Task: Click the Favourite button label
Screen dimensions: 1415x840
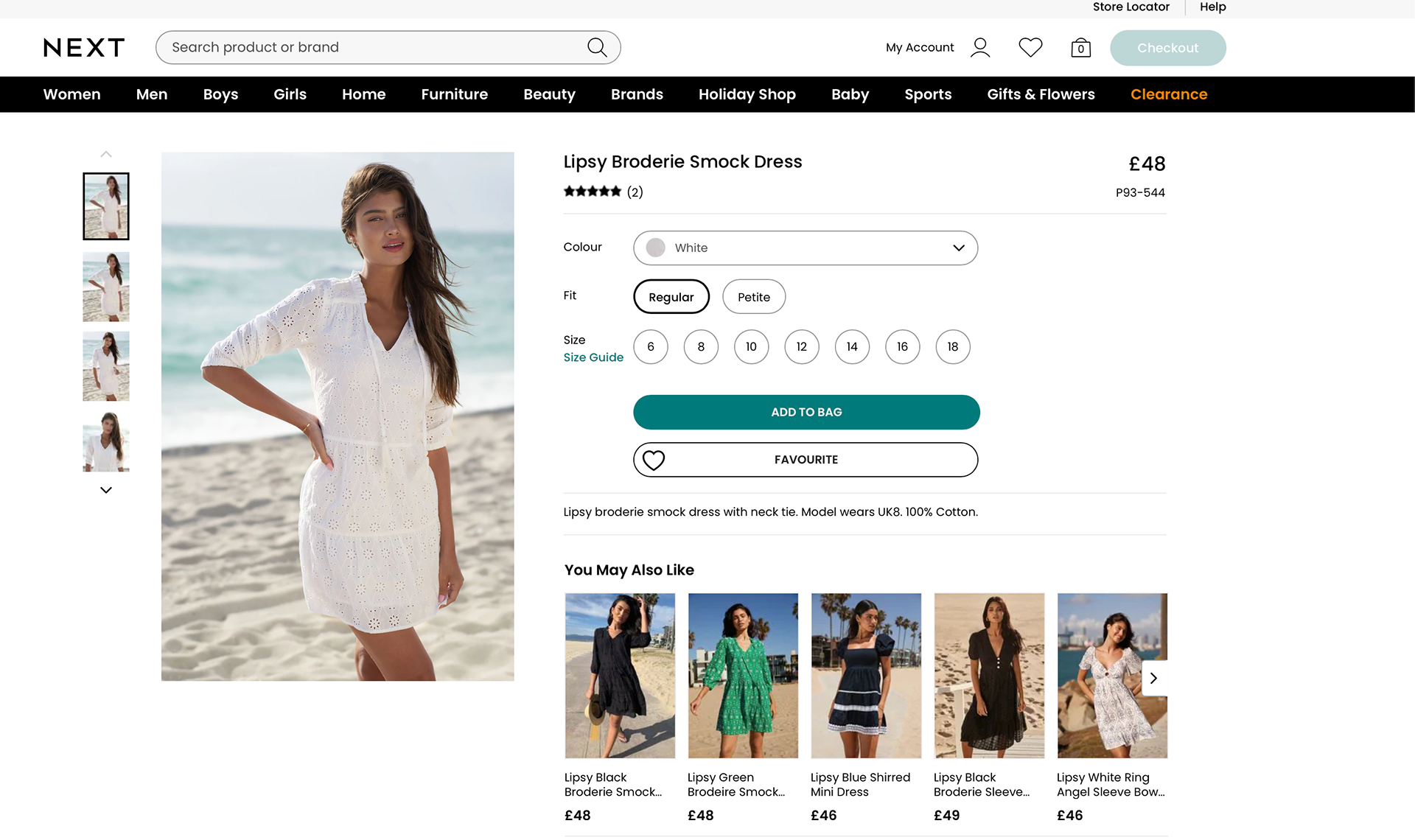Action: [x=806, y=460]
